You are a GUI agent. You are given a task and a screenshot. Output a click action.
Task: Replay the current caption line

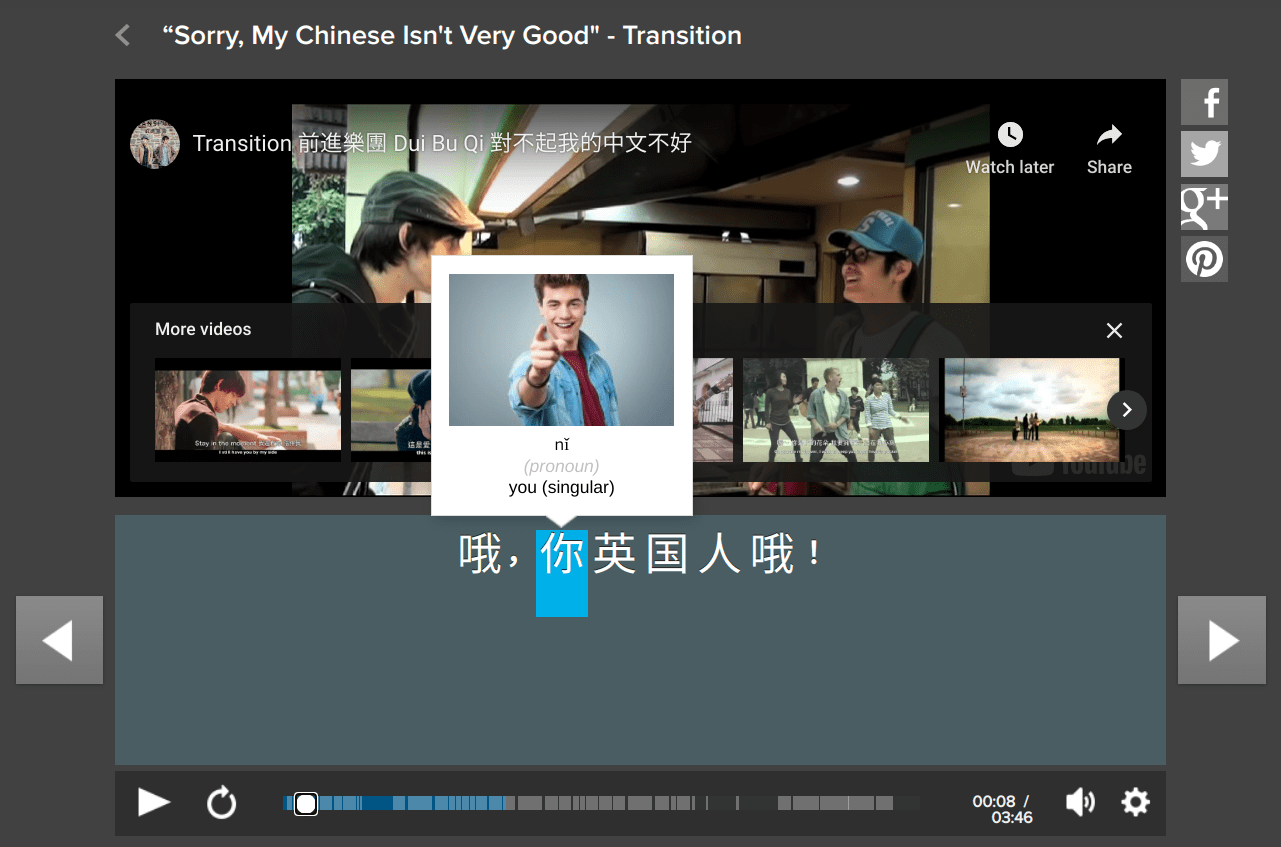[221, 802]
